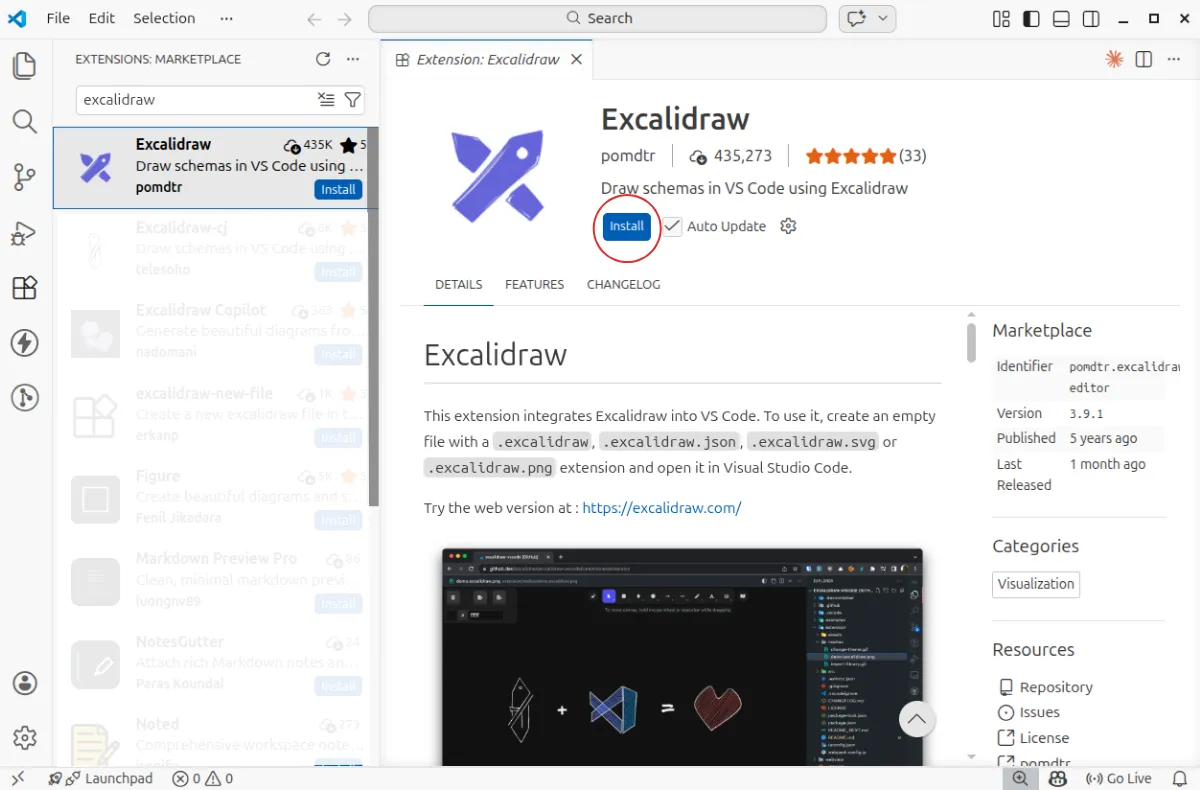The width and height of the screenshot is (1200, 790).
Task: Split the editor to the right
Action: tap(1144, 60)
